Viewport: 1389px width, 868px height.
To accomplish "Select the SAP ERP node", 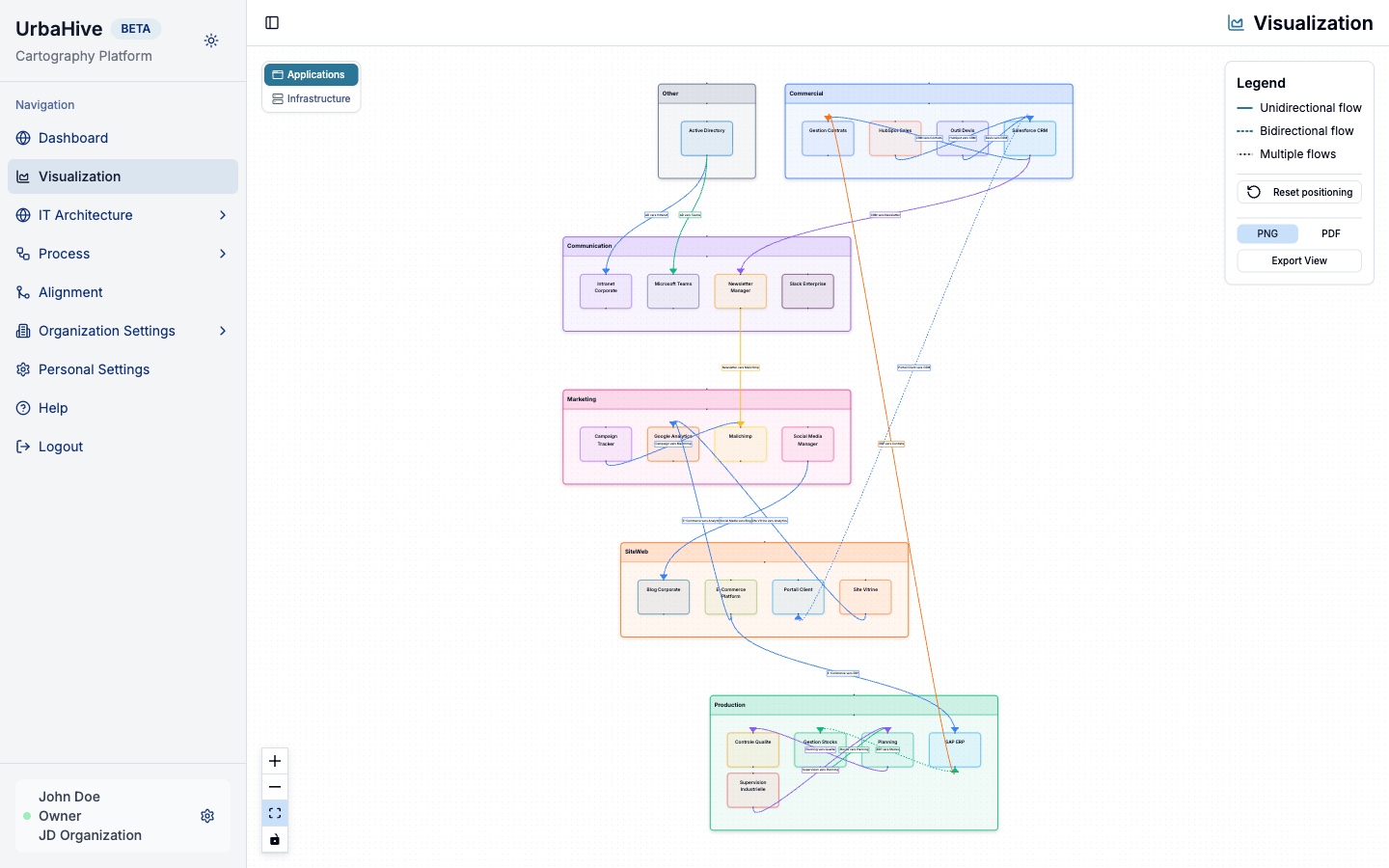I will tap(955, 750).
